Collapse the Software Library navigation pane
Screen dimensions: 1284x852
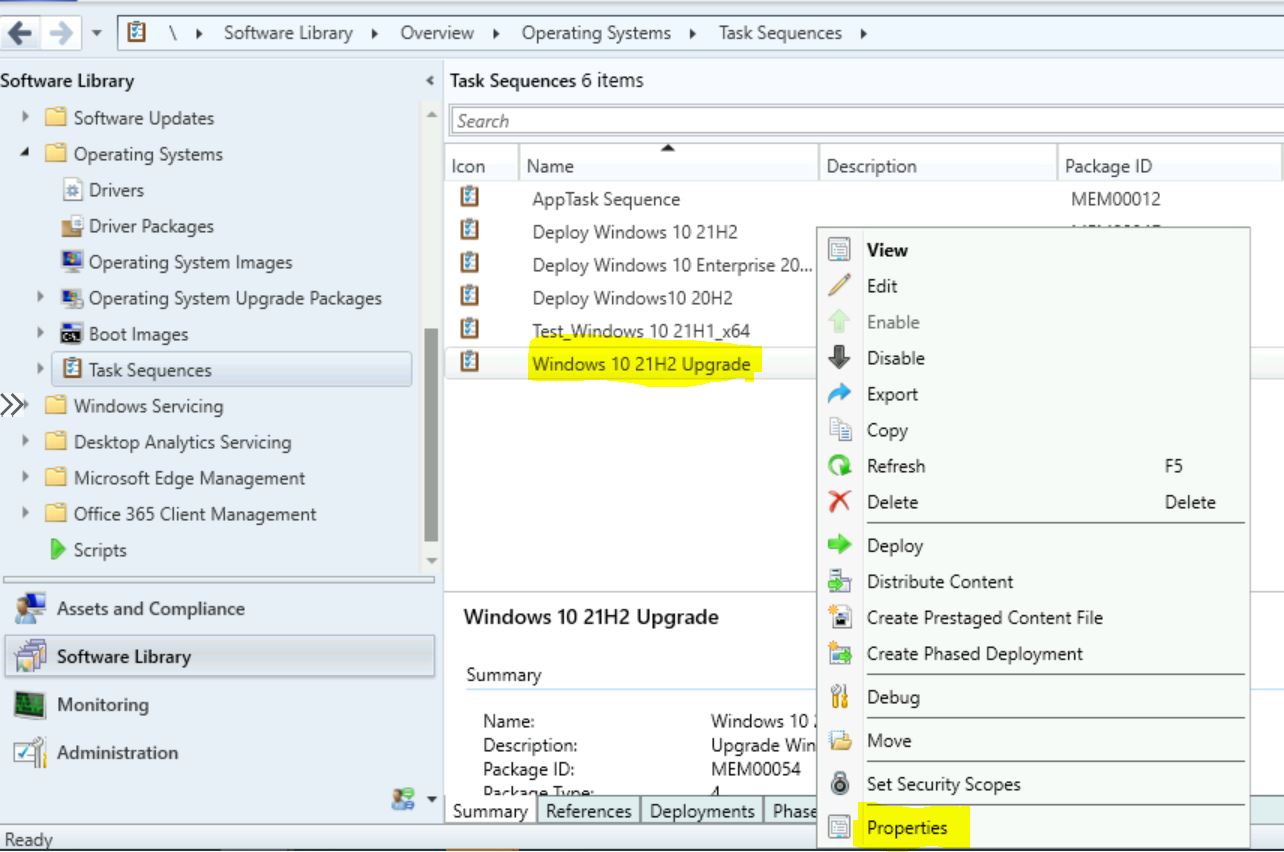click(x=430, y=81)
